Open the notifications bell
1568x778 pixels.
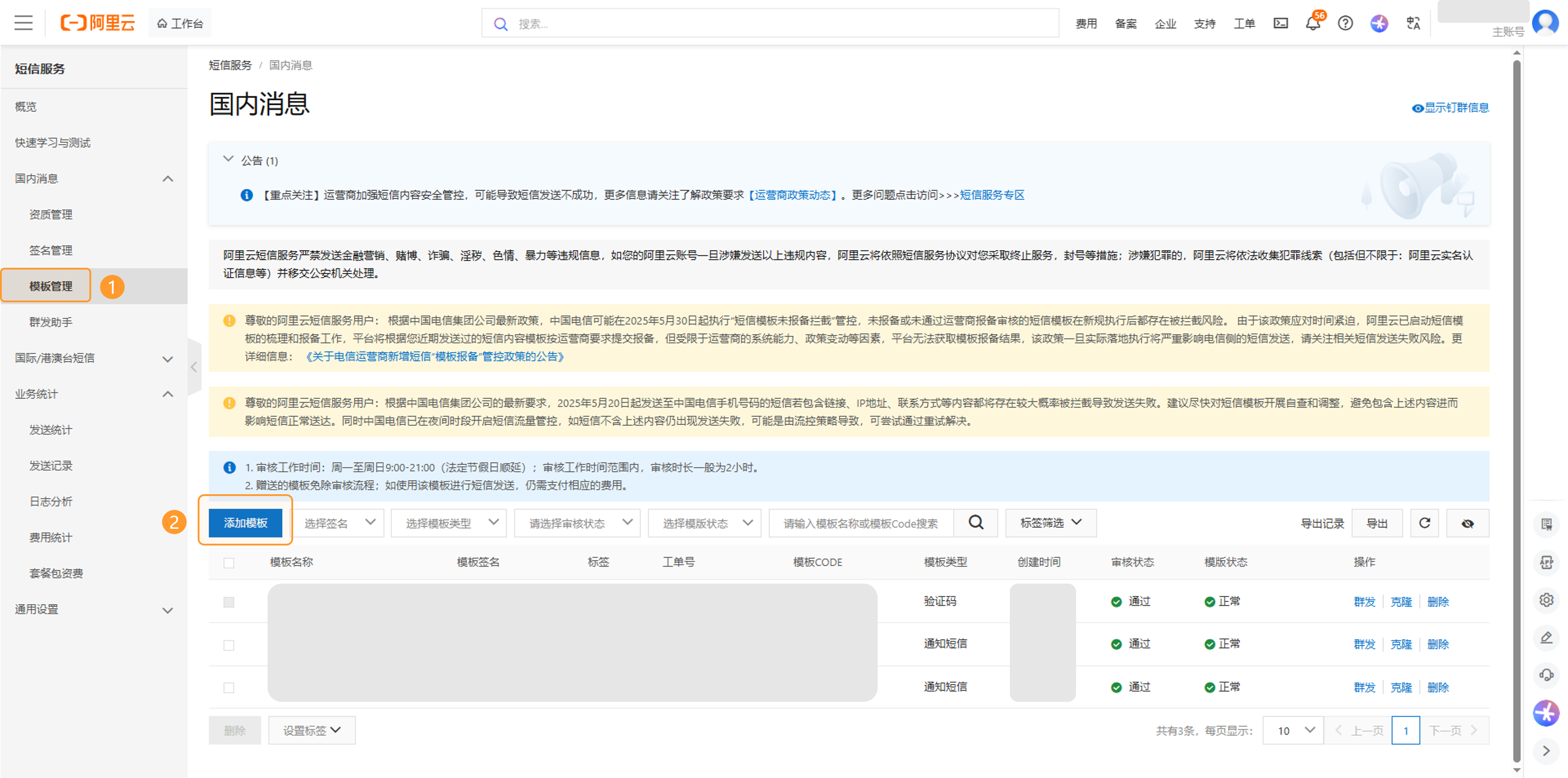tap(1312, 23)
